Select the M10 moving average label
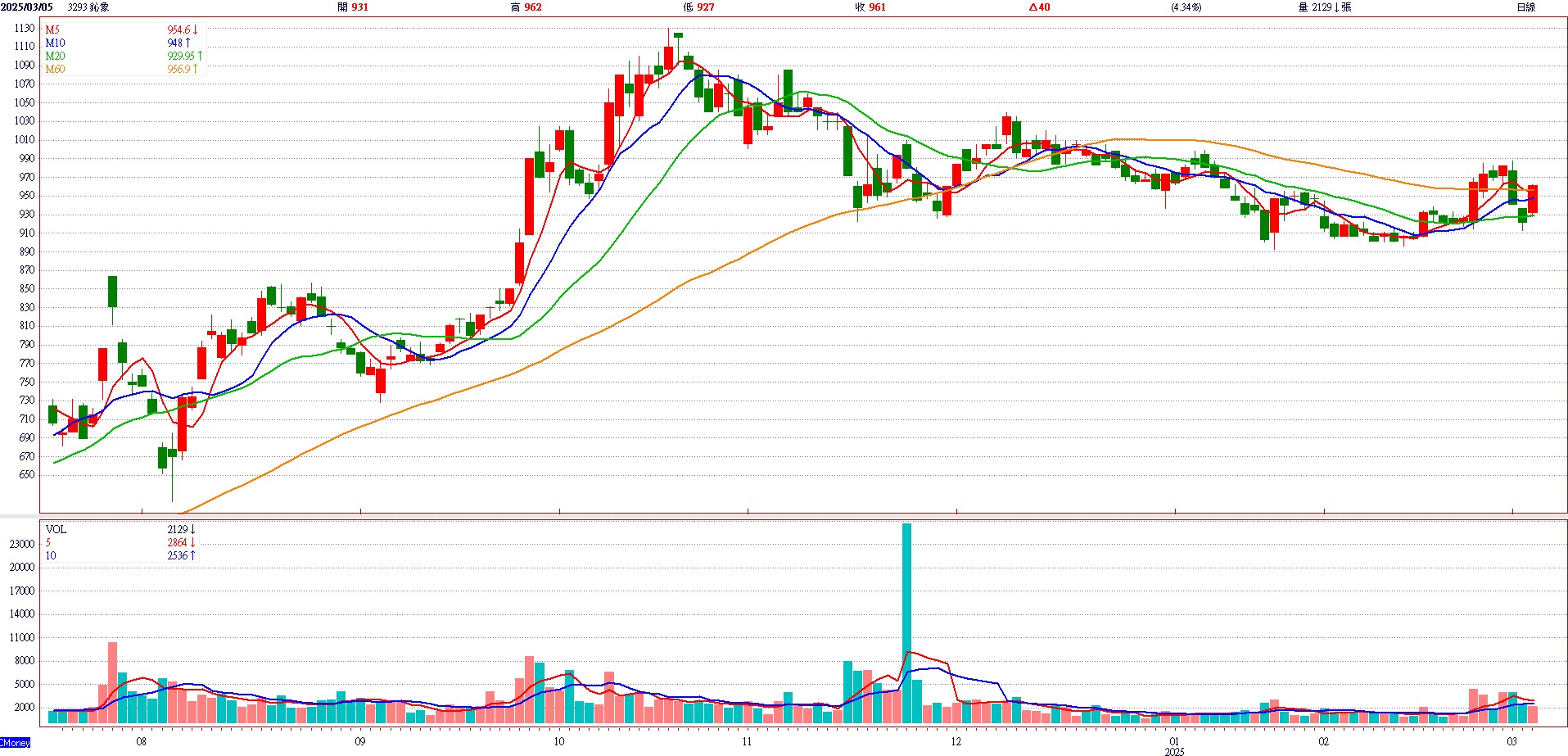The height and width of the screenshot is (756, 1568). (x=55, y=43)
